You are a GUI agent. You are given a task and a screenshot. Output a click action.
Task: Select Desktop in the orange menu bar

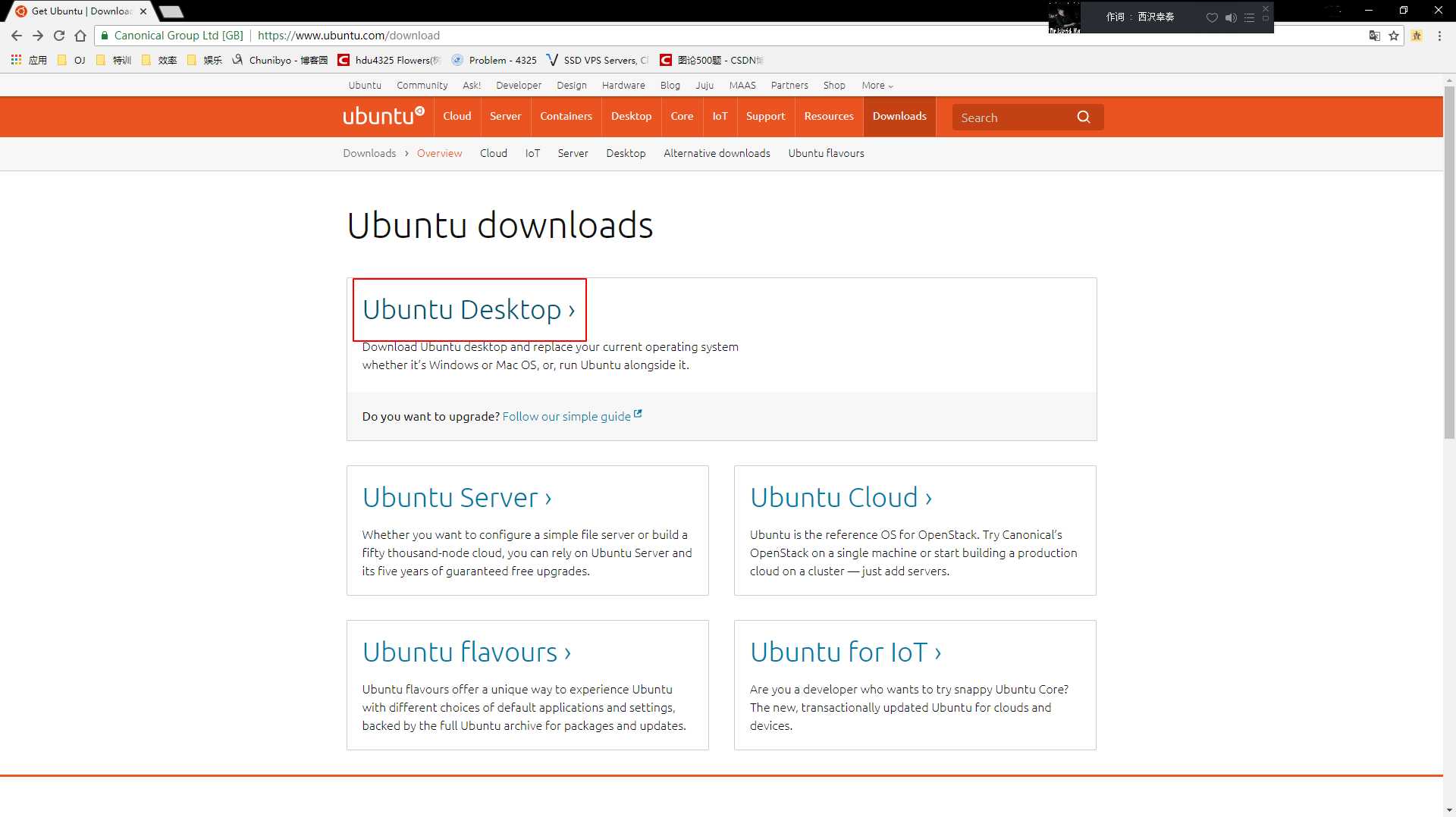click(631, 116)
